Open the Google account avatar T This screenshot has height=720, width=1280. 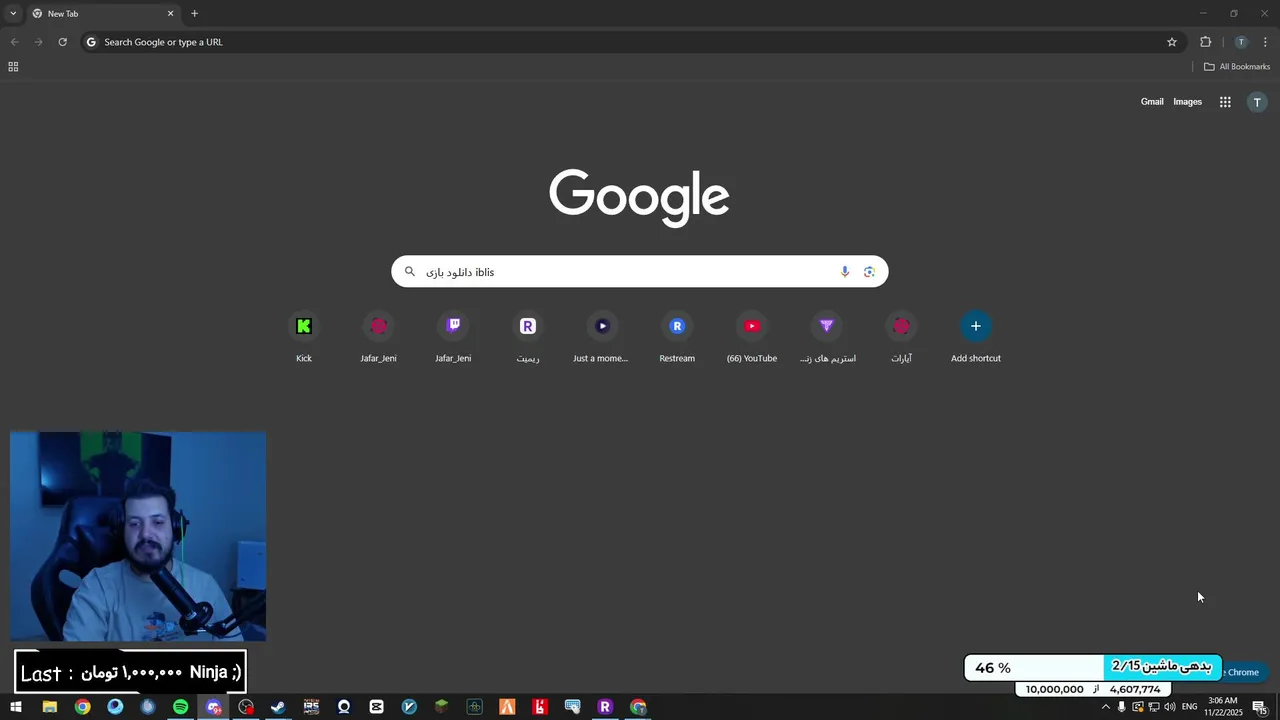coord(1257,102)
